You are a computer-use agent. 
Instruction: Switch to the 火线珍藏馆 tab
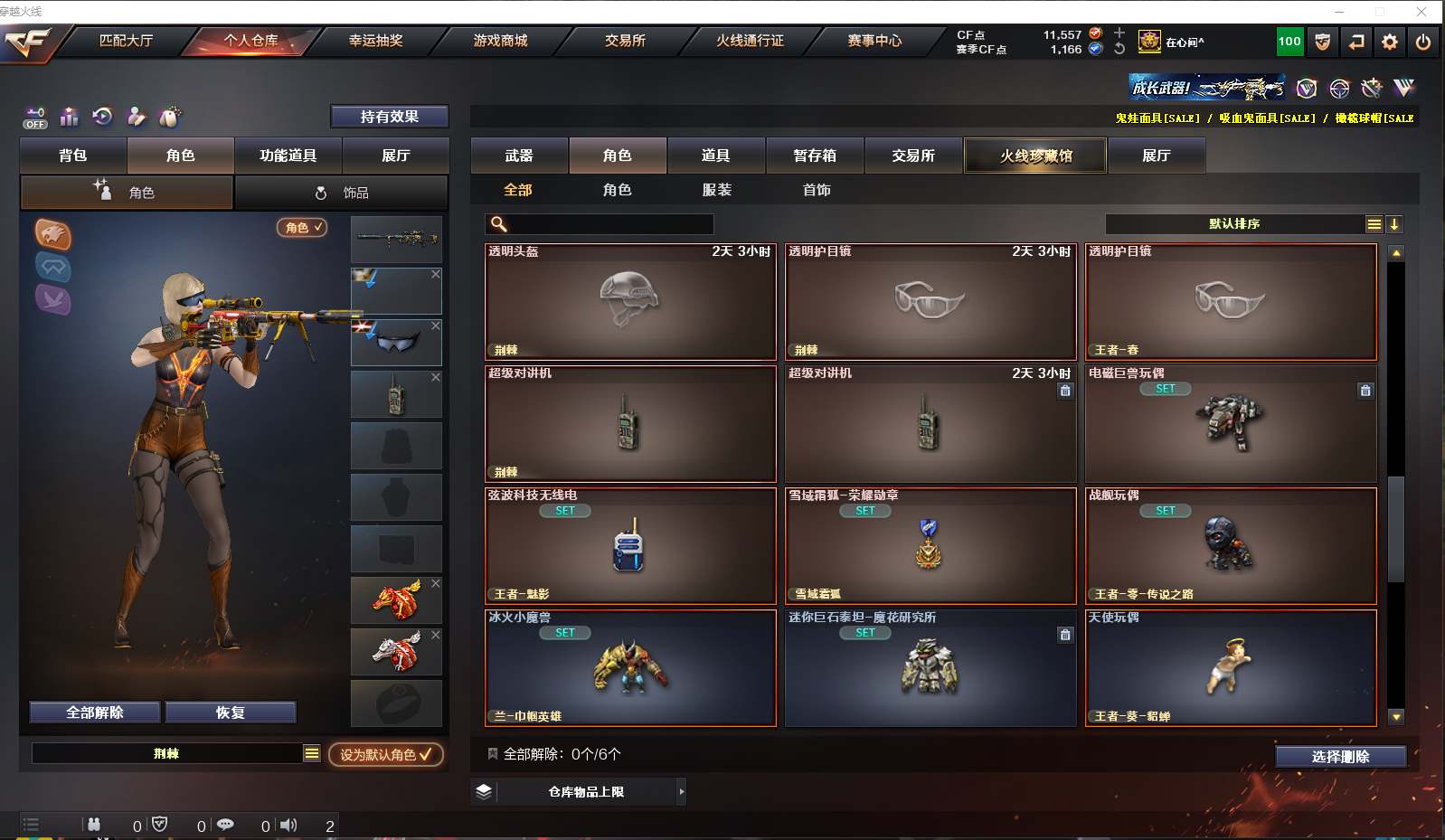[x=1035, y=156]
